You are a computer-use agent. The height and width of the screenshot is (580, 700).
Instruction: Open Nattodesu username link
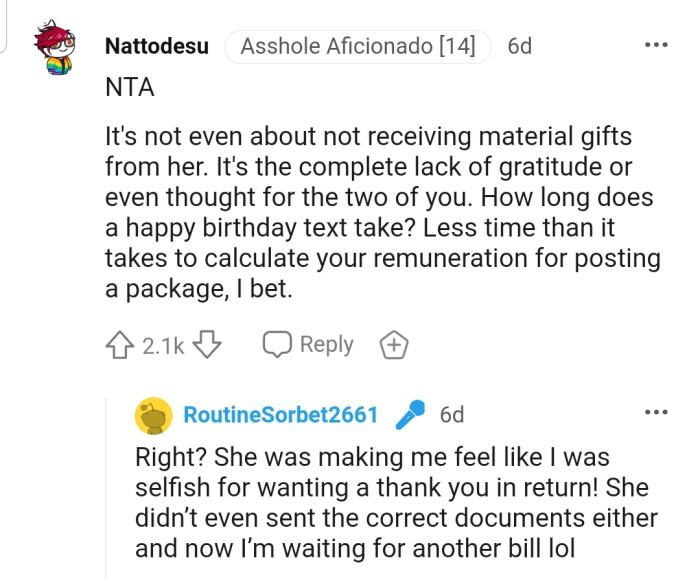[x=157, y=46]
